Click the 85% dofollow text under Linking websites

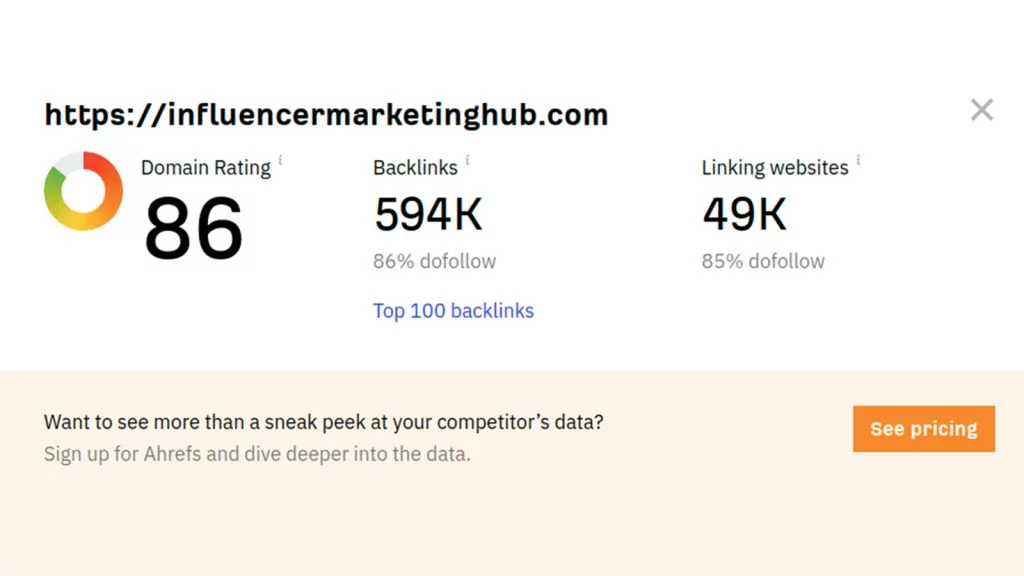pyautogui.click(x=763, y=261)
